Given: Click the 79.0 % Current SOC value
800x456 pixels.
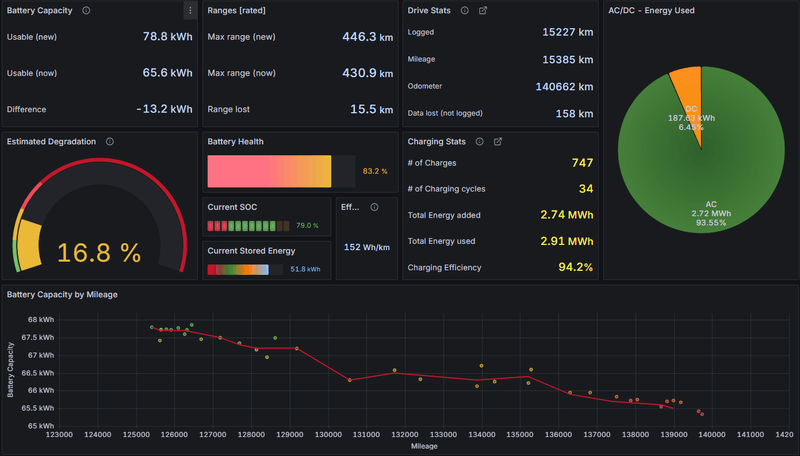Looking at the screenshot, I should coord(307,225).
